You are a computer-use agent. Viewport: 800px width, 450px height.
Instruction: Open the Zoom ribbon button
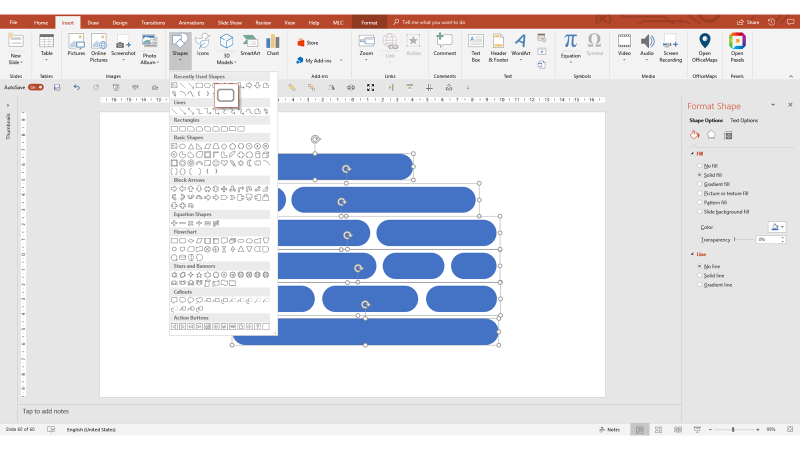click(366, 47)
